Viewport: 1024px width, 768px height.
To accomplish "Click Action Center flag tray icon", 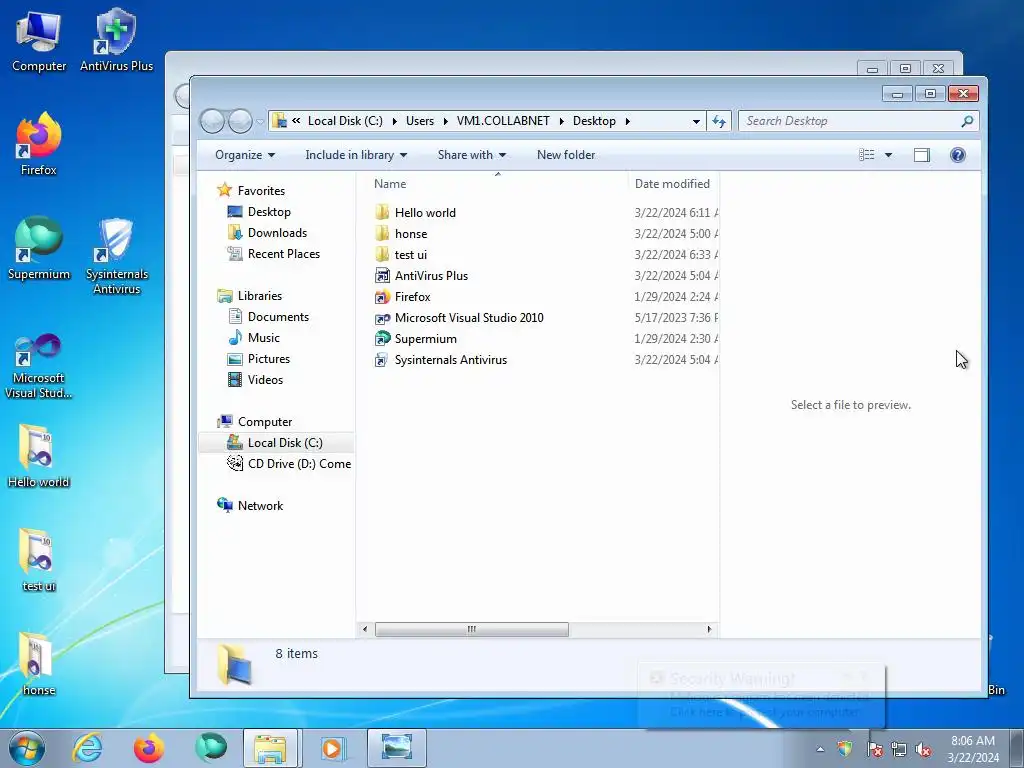I will coord(874,749).
